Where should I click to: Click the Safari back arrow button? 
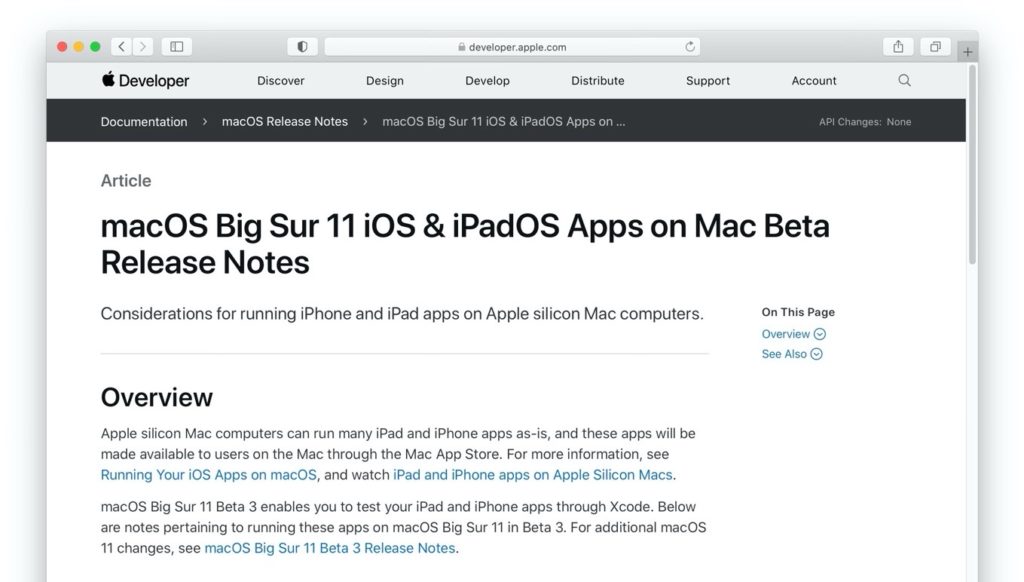[122, 46]
